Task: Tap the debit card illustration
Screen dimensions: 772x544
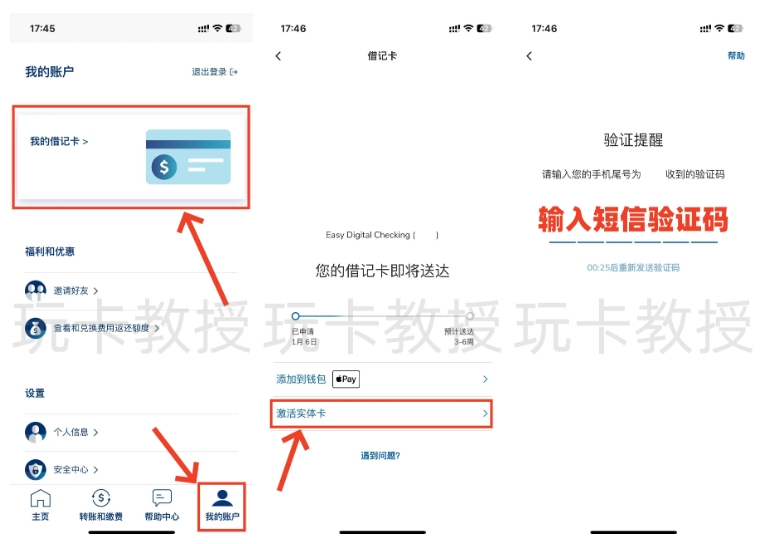Action: point(188,157)
